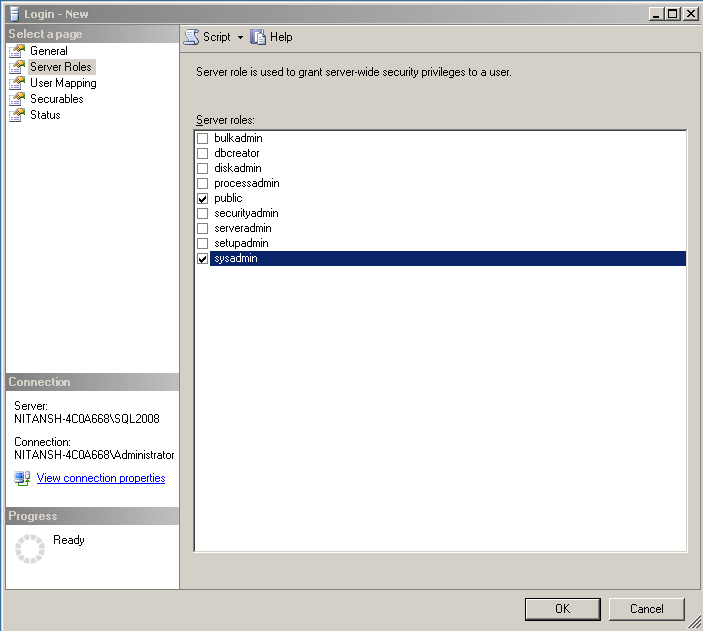Show the Status page
Screen dimensions: 703x631
pos(45,115)
